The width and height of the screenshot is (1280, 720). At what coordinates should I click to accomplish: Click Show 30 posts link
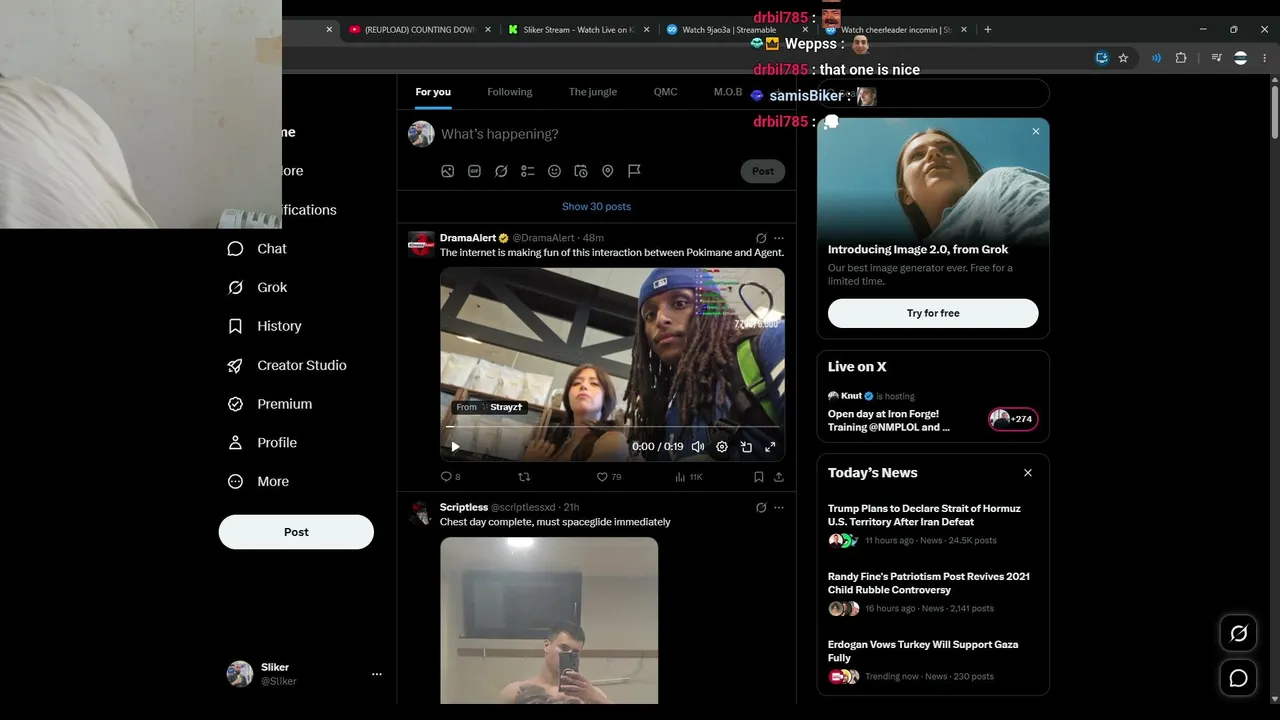coord(597,207)
